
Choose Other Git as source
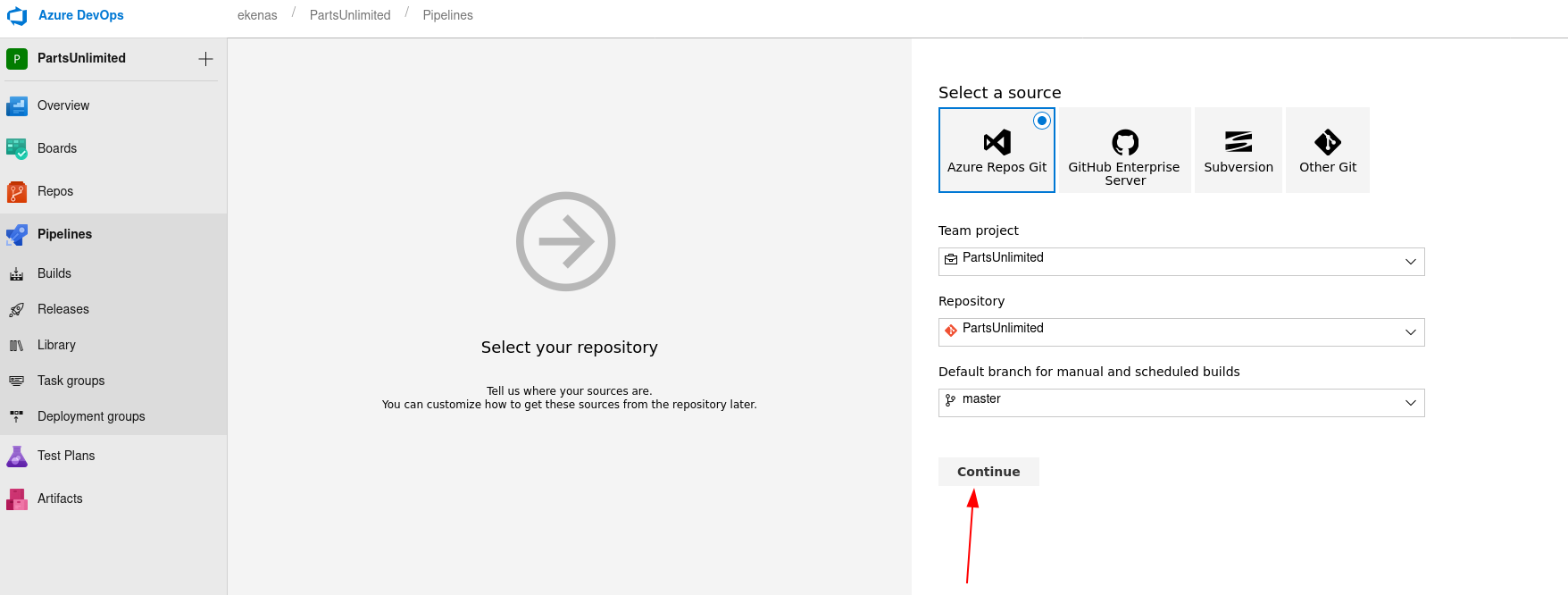click(1327, 150)
